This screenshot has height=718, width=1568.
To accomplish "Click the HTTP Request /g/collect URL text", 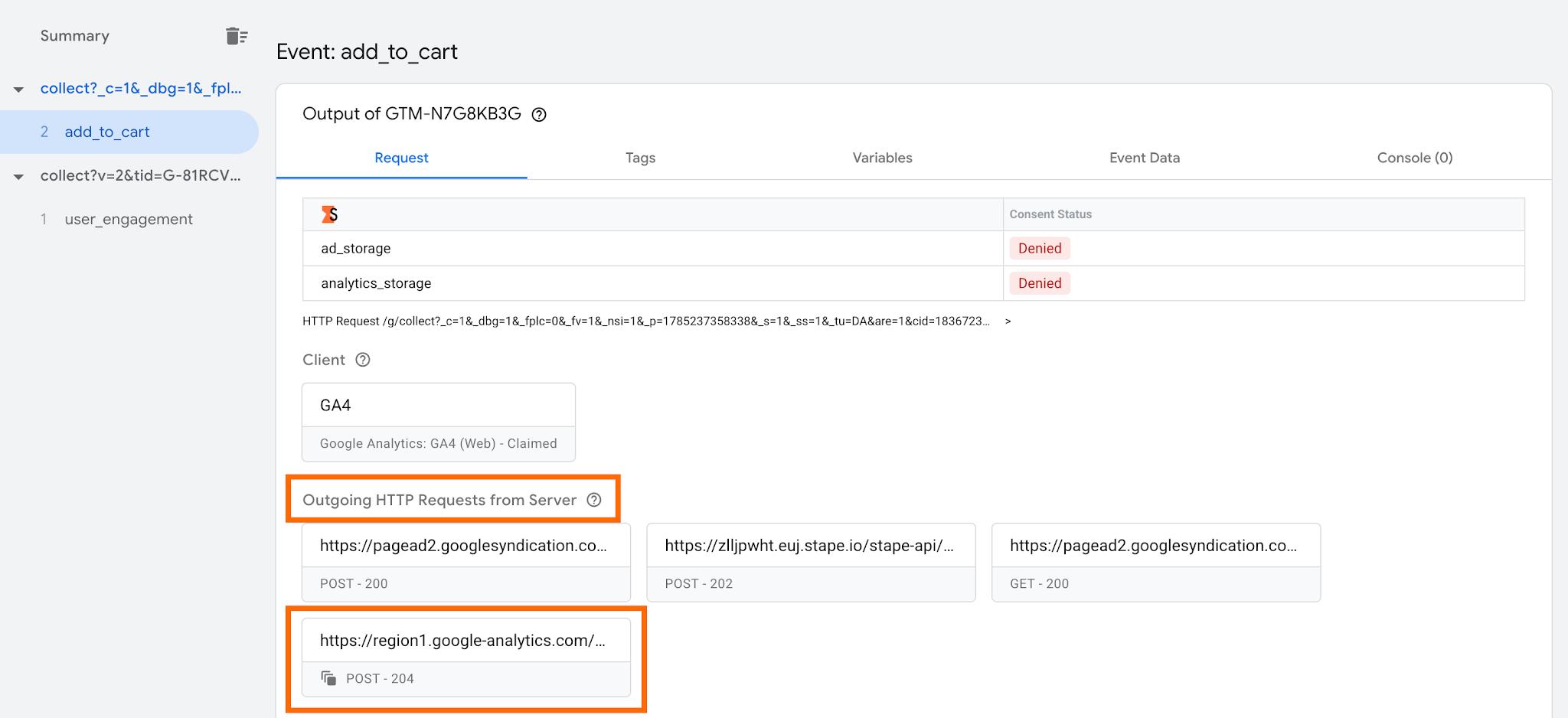I will (x=646, y=321).
